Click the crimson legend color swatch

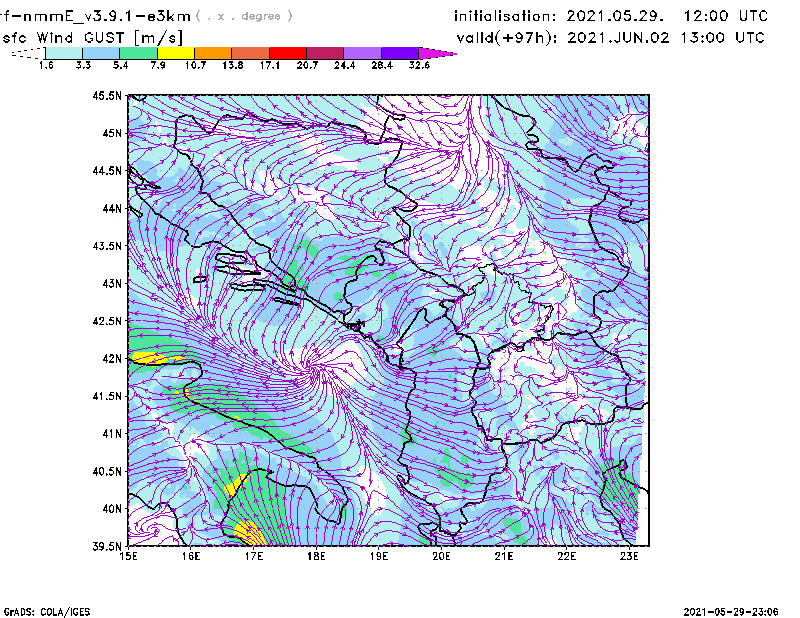(325, 53)
